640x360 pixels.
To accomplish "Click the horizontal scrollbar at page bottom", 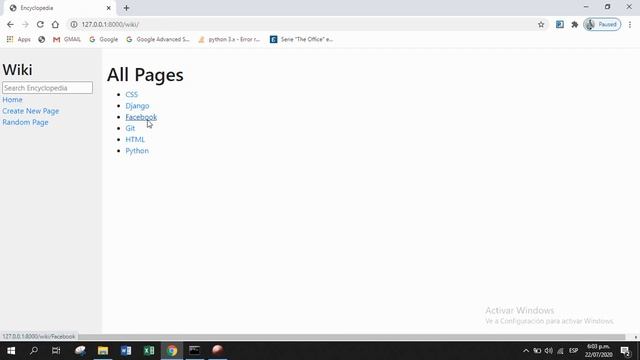I will point(351,337).
